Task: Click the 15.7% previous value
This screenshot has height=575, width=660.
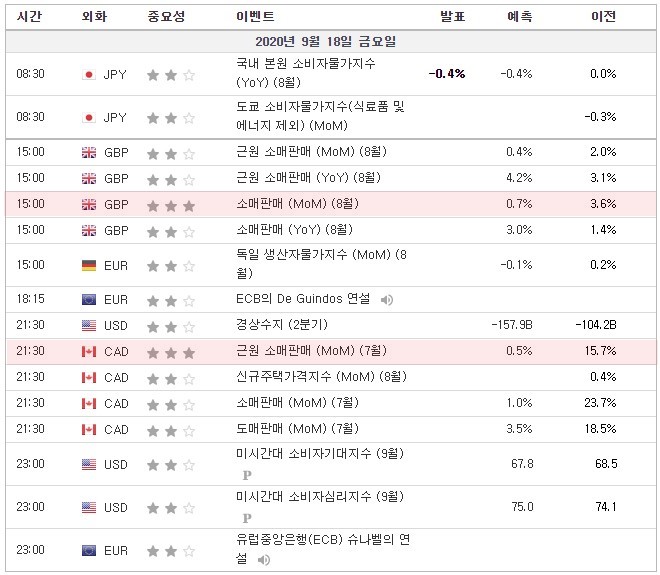Action: tap(600, 351)
